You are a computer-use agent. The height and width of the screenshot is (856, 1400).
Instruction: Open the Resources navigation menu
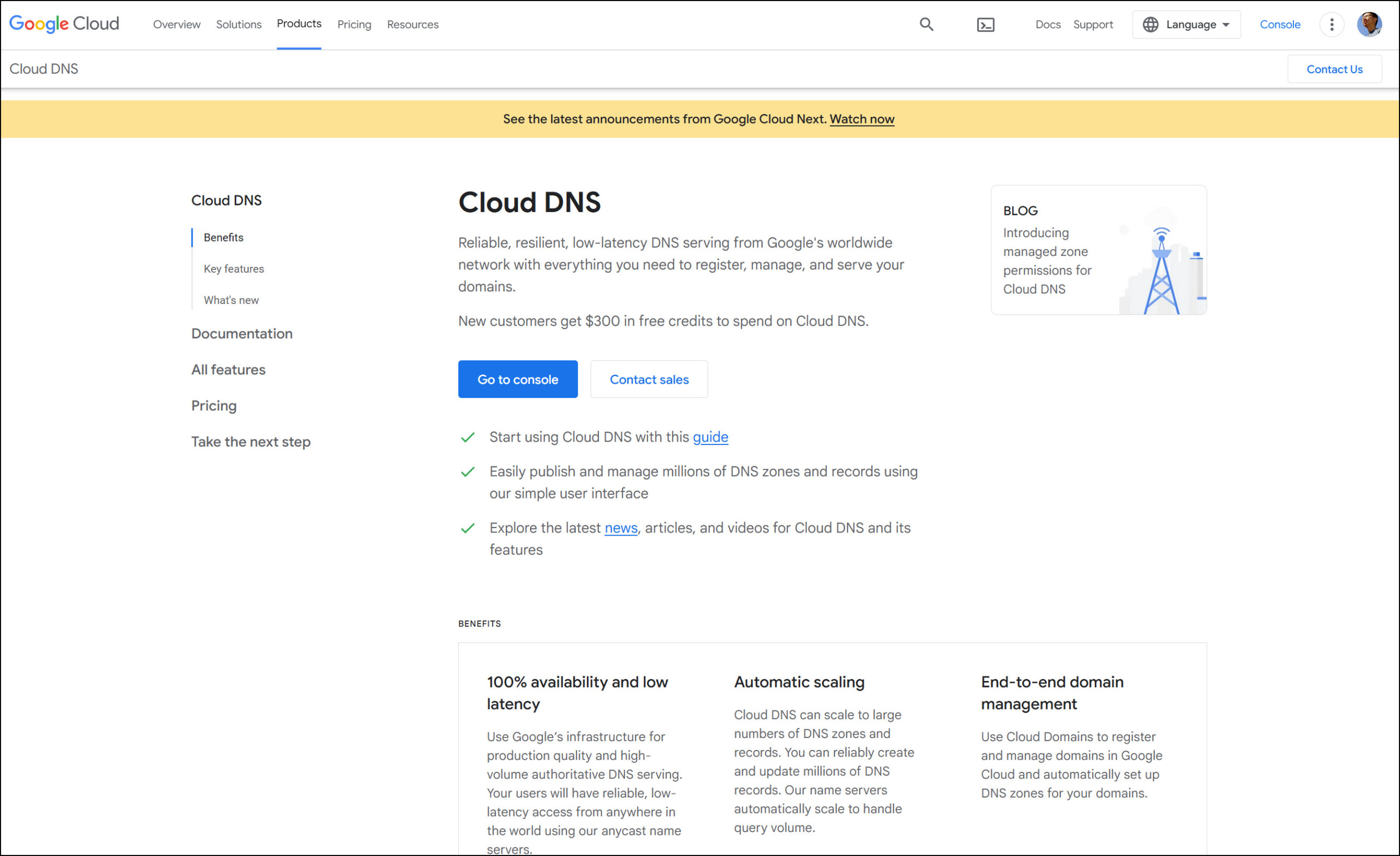(x=412, y=25)
